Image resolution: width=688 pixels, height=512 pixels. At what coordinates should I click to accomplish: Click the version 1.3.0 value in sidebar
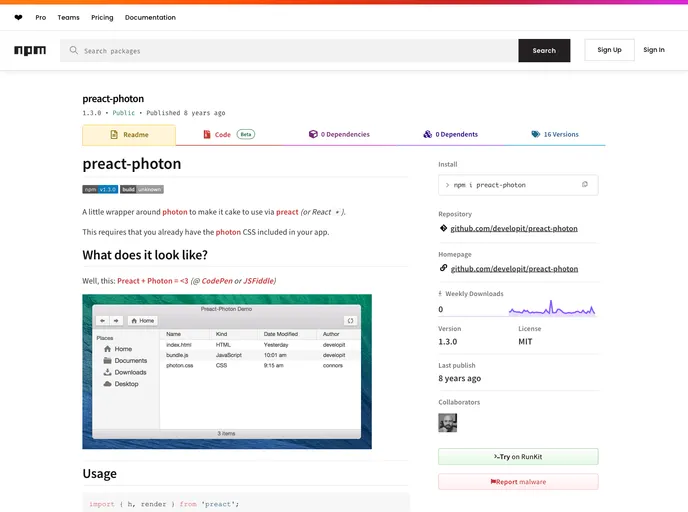tap(448, 342)
